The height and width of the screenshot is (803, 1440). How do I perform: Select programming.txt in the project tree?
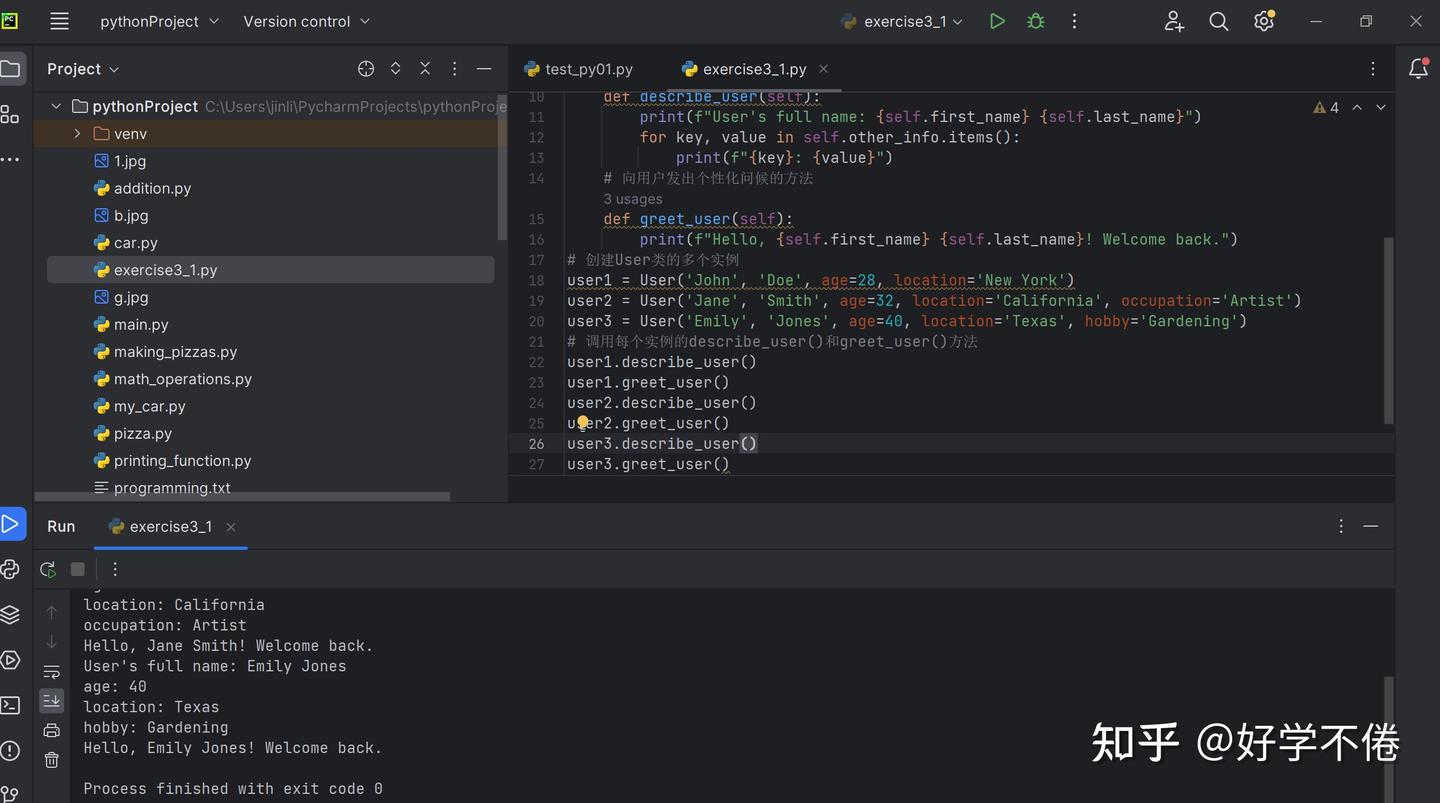point(162,488)
